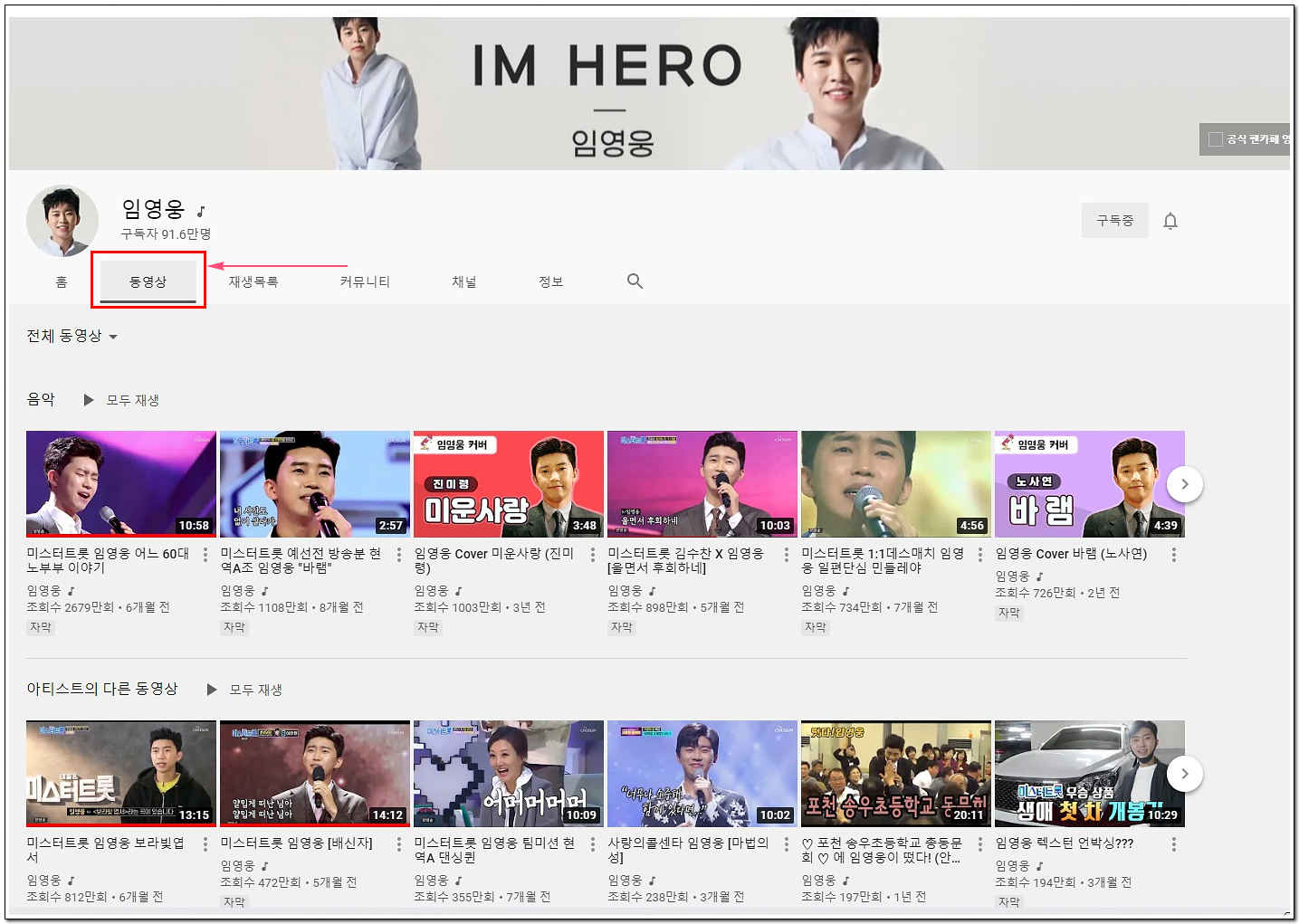This screenshot has width=1299, height=924.
Task: Open options menu for Cover 바램 (노사연) video
Action: [x=1174, y=555]
